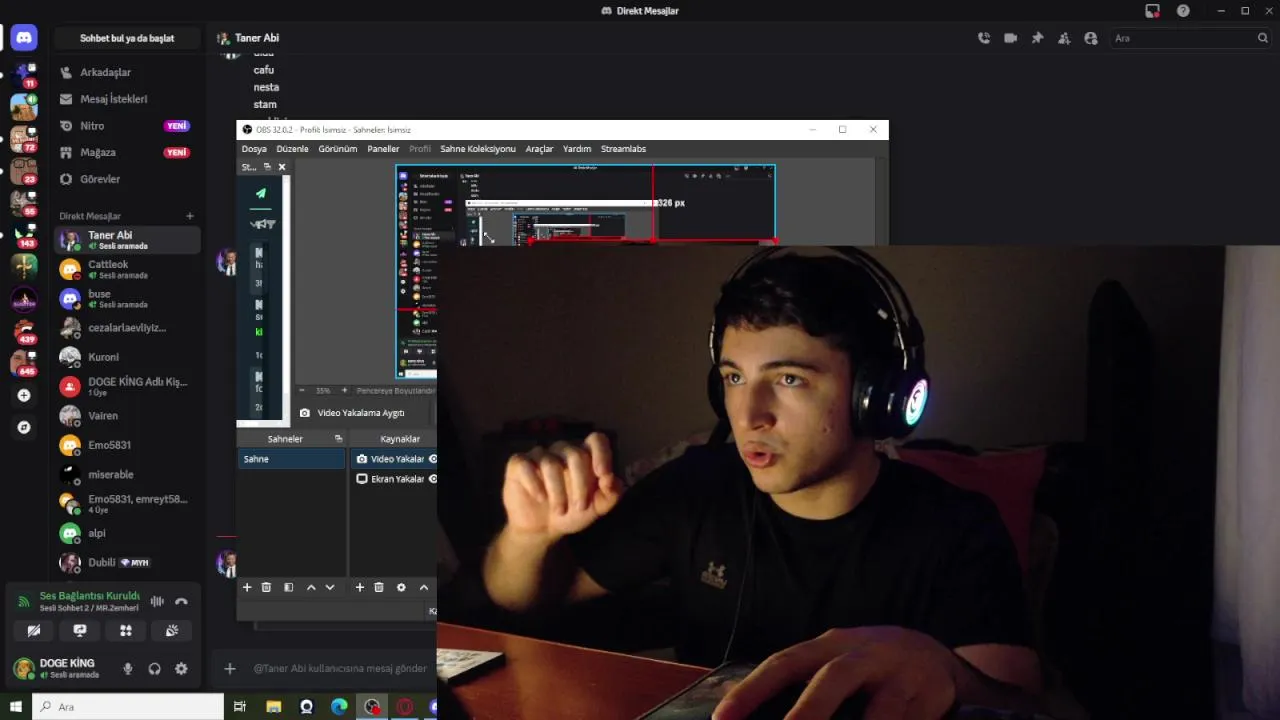Click the Discord Ara search field
The height and width of the screenshot is (720, 1280).
(x=1189, y=38)
